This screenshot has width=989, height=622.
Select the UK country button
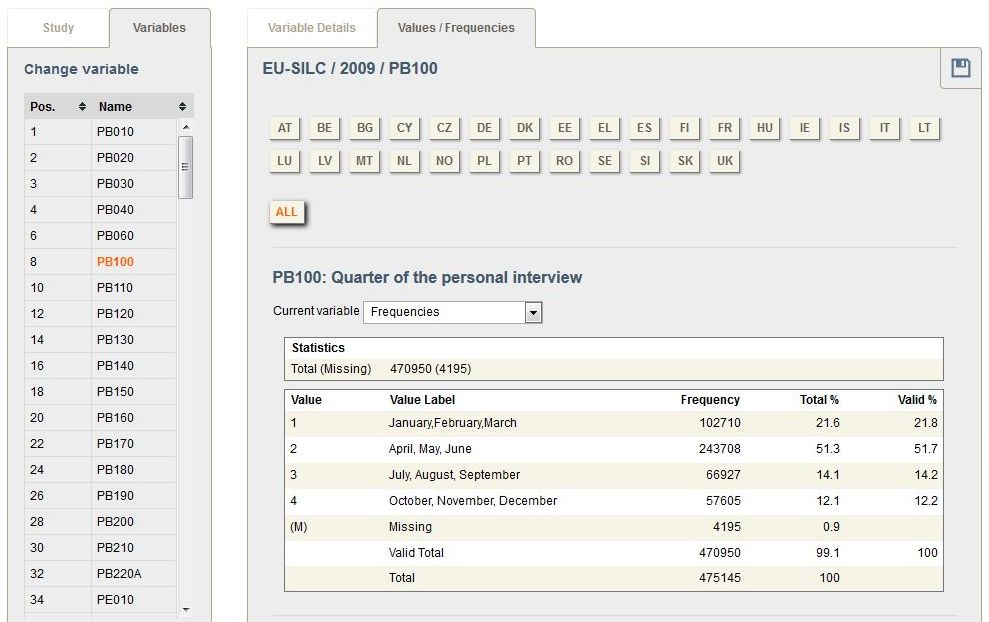point(725,160)
